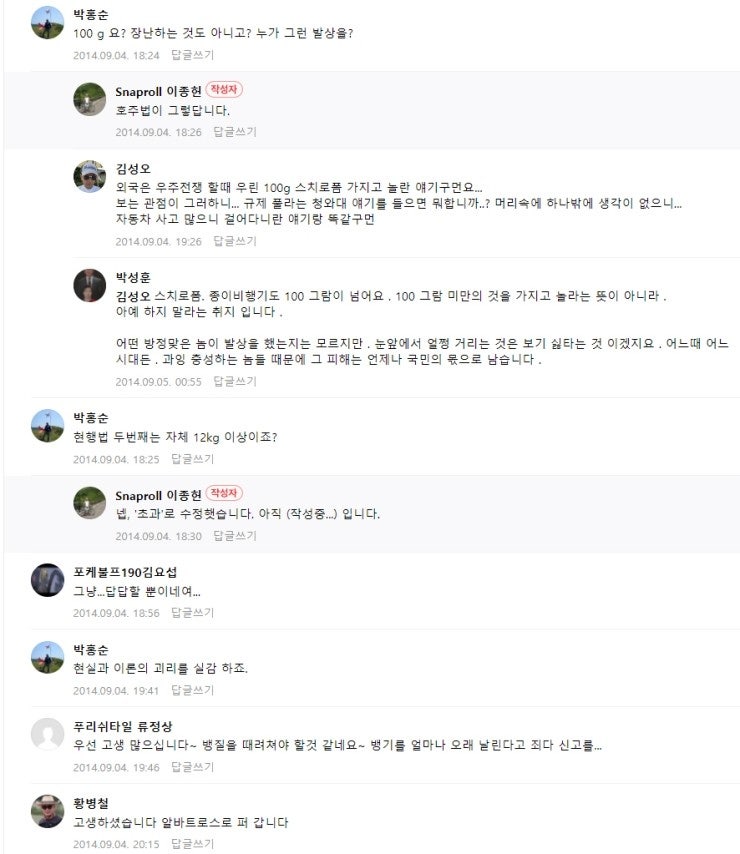This screenshot has height=854, width=740.
Task: Click 박홍순's avatar on the 100 g comment
Action: [x=47, y=22]
